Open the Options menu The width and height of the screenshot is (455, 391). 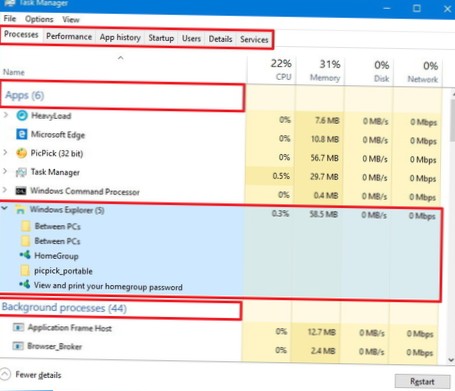coord(39,19)
